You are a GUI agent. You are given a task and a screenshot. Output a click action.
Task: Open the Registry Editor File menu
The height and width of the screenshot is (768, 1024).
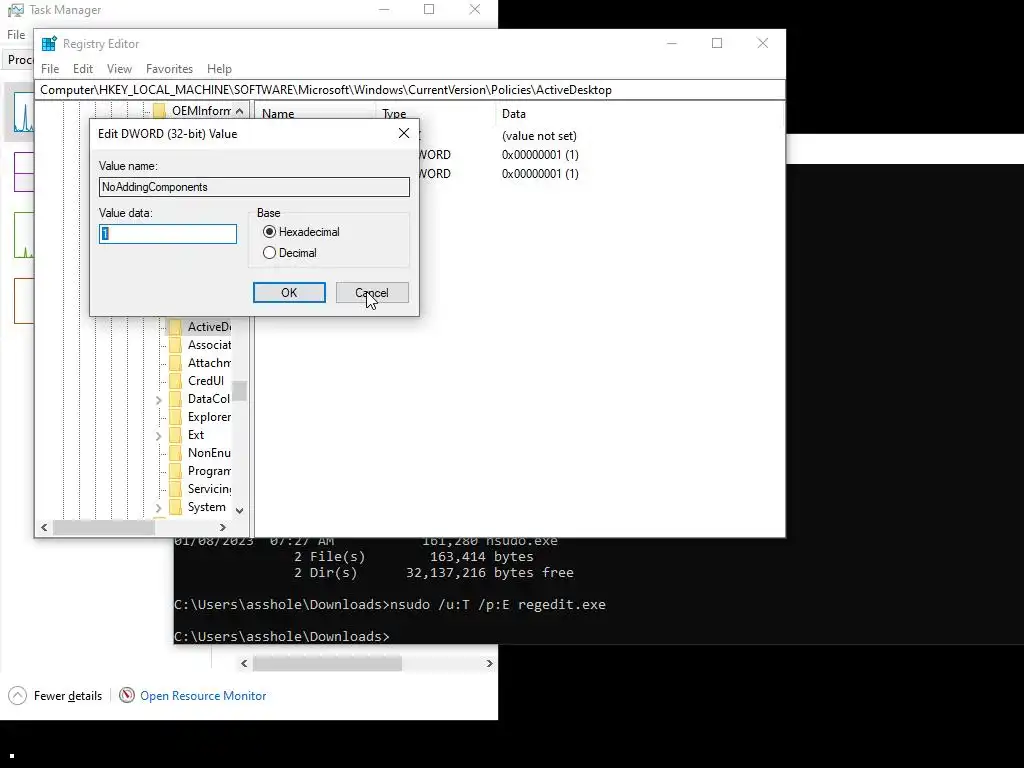50,69
